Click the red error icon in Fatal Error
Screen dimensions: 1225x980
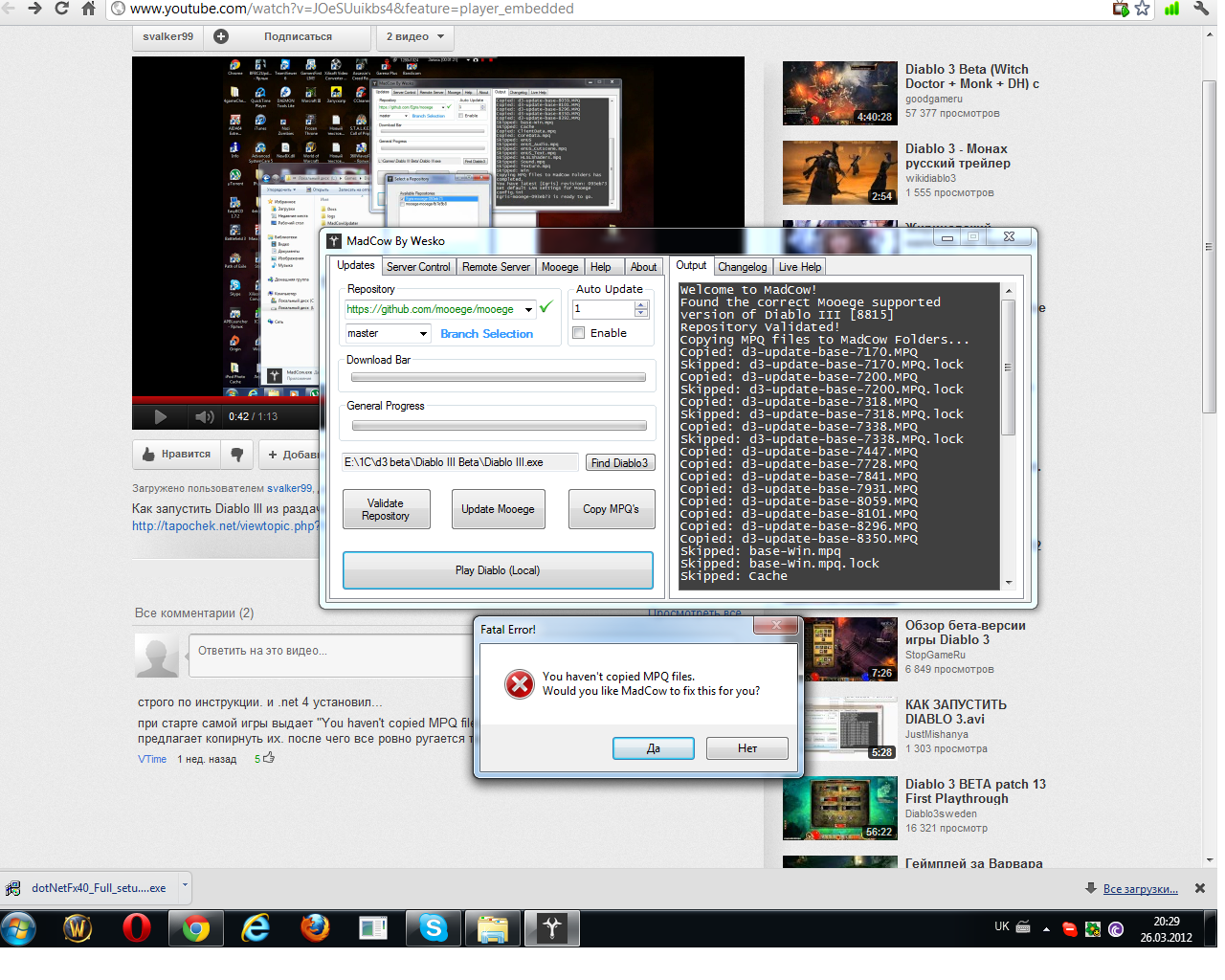(520, 684)
